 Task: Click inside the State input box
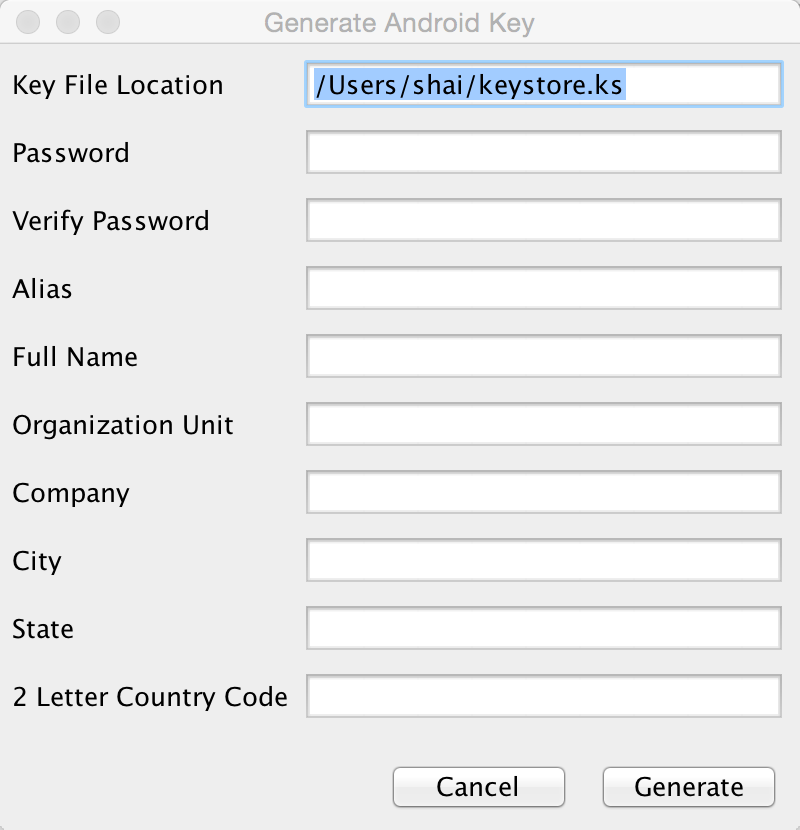[x=543, y=629]
